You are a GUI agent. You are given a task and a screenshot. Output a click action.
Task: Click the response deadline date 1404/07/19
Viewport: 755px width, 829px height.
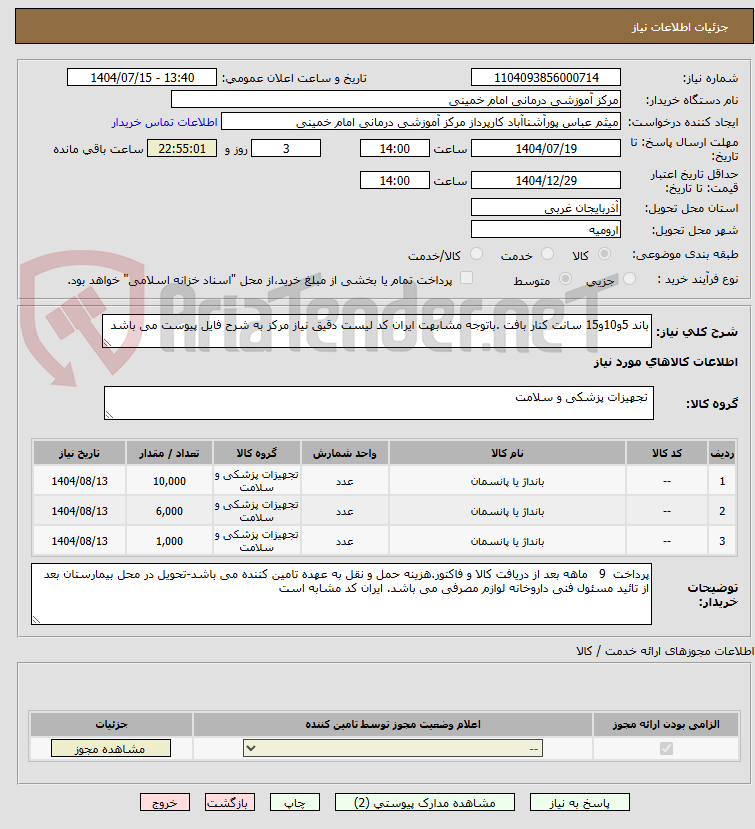[546, 149]
